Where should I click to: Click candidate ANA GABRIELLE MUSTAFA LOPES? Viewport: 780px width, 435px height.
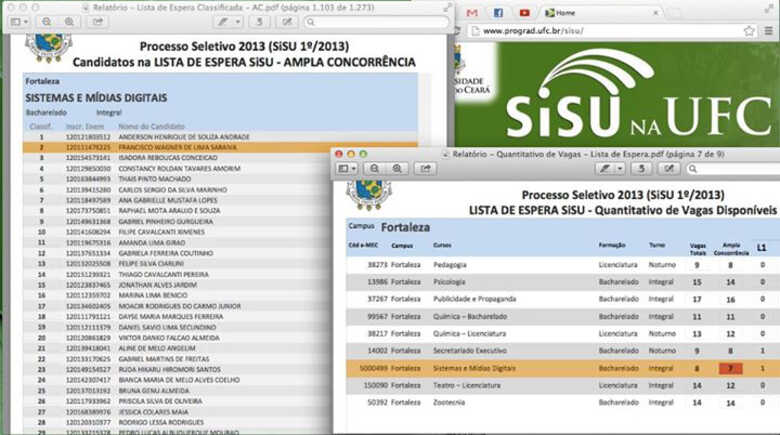point(168,201)
